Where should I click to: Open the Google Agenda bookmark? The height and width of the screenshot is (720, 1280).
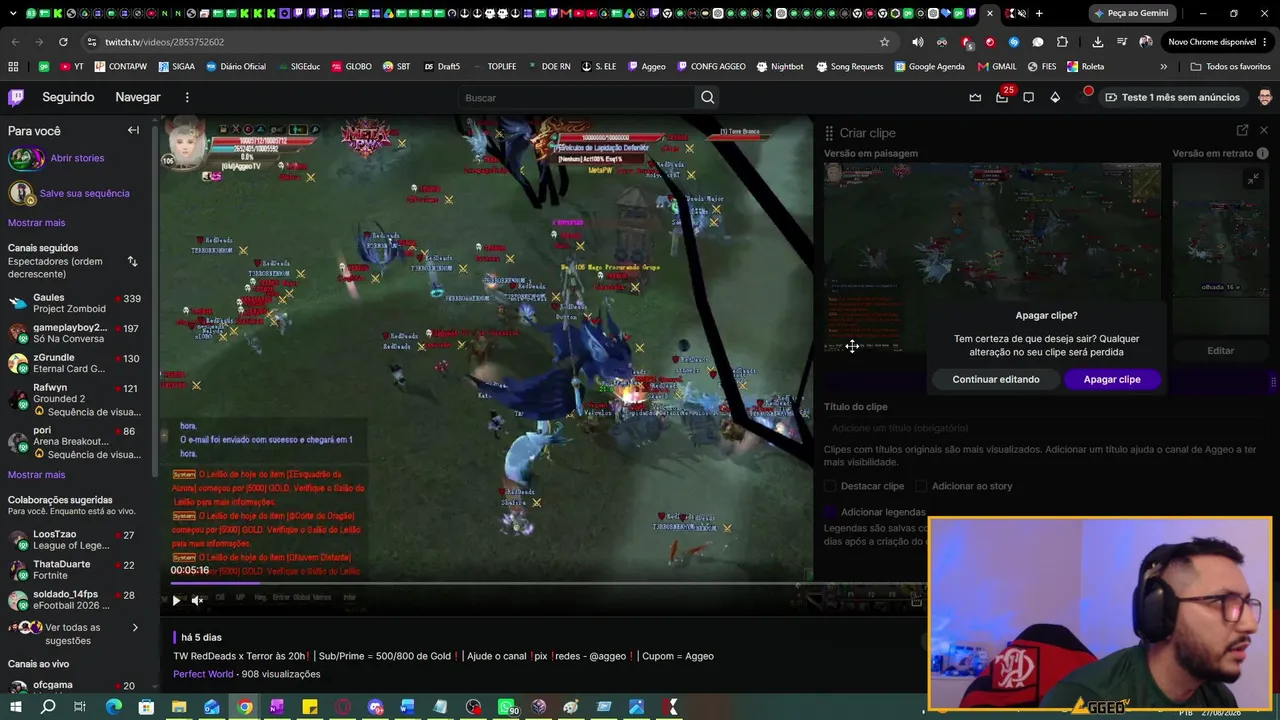[930, 66]
